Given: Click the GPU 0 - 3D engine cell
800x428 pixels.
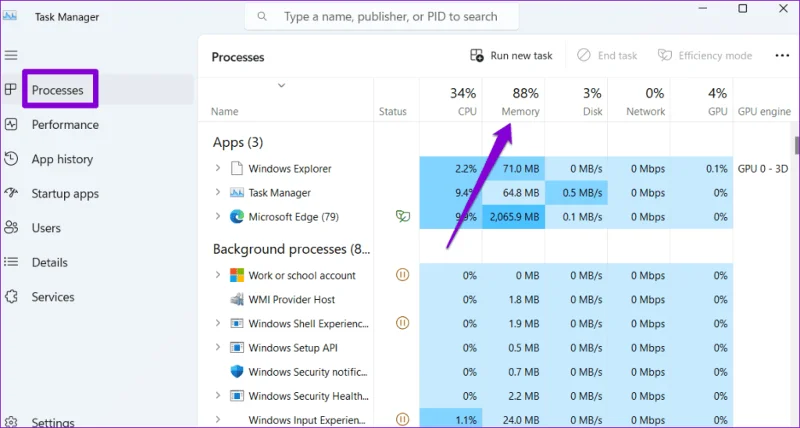Looking at the screenshot, I should (x=763, y=168).
